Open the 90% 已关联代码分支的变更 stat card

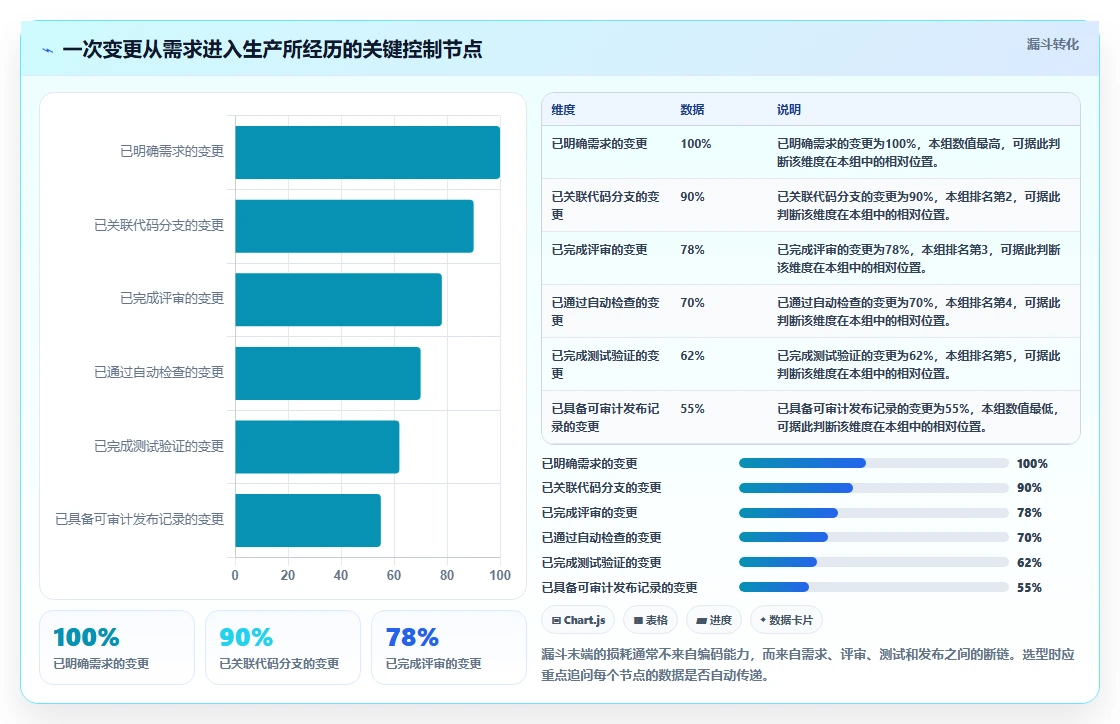click(x=283, y=648)
